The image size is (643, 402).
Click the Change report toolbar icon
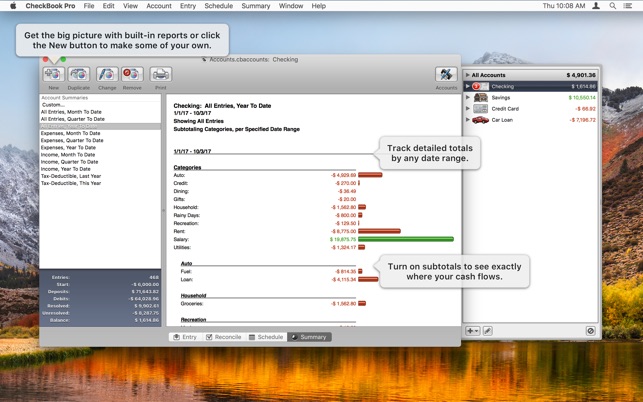(107, 74)
